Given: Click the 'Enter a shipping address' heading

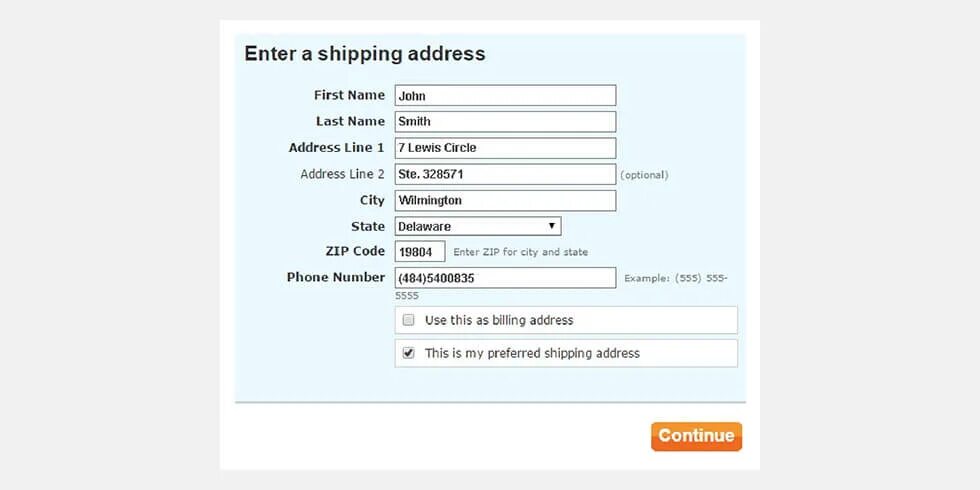Looking at the screenshot, I should (x=364, y=54).
